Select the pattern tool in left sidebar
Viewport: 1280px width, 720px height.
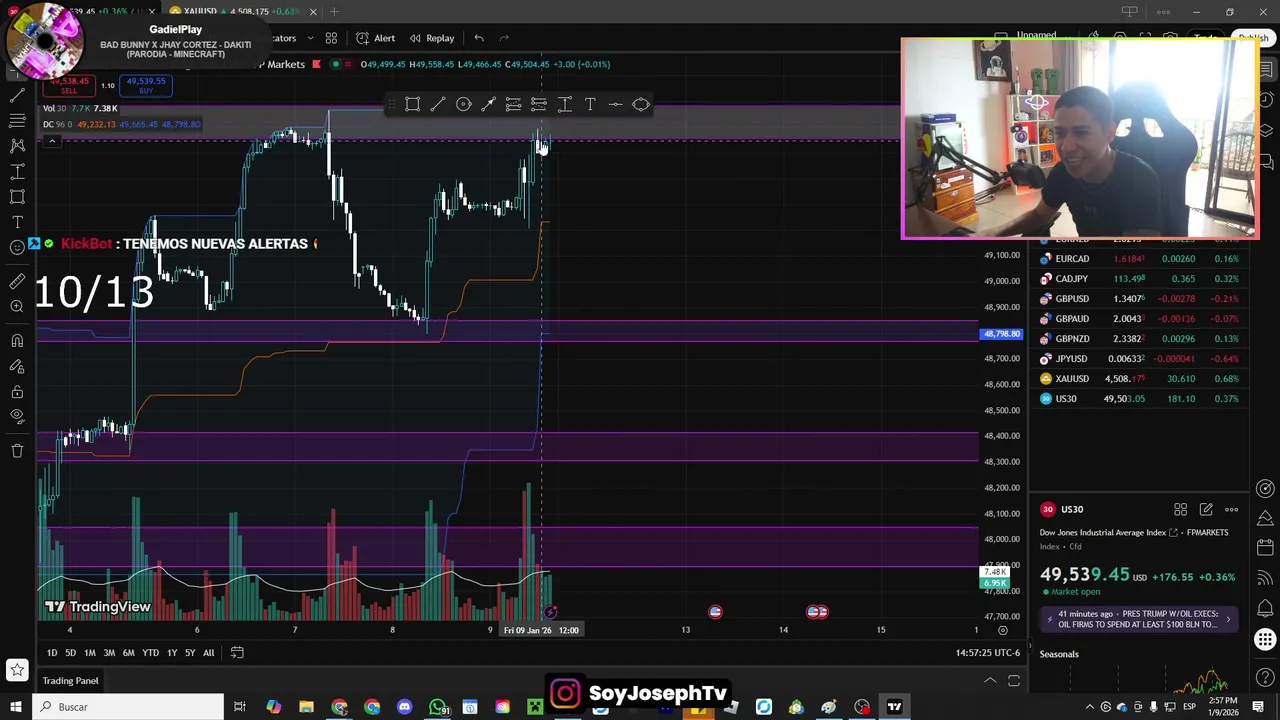[x=17, y=146]
